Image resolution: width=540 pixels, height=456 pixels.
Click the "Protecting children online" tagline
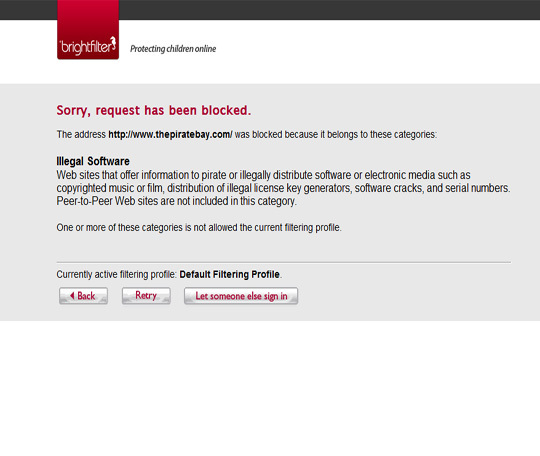173,49
